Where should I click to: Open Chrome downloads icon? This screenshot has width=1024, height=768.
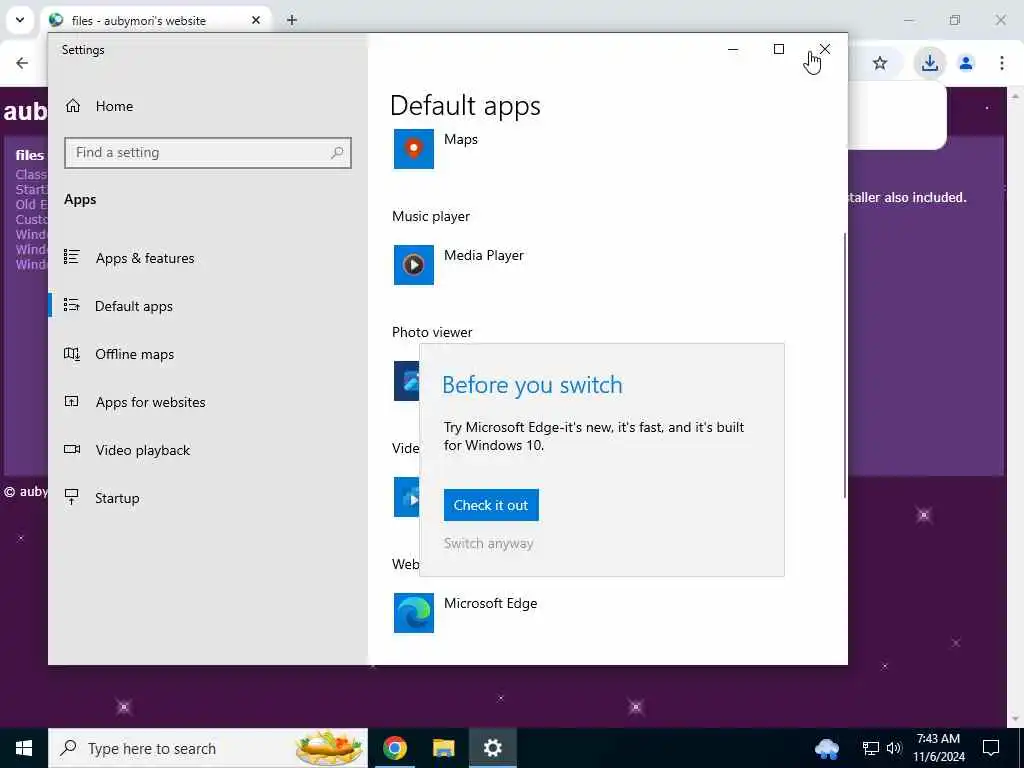(x=929, y=63)
